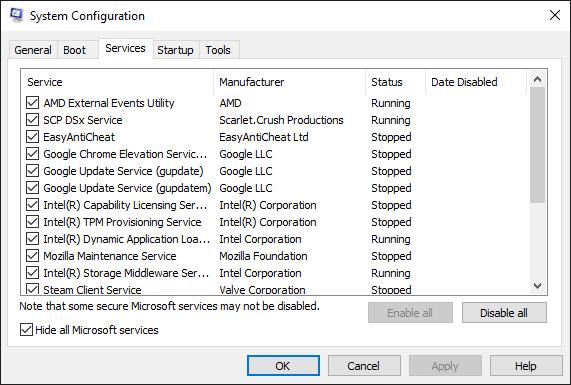
Task: Click Running status of AMD External Events Utility
Action: [391, 103]
